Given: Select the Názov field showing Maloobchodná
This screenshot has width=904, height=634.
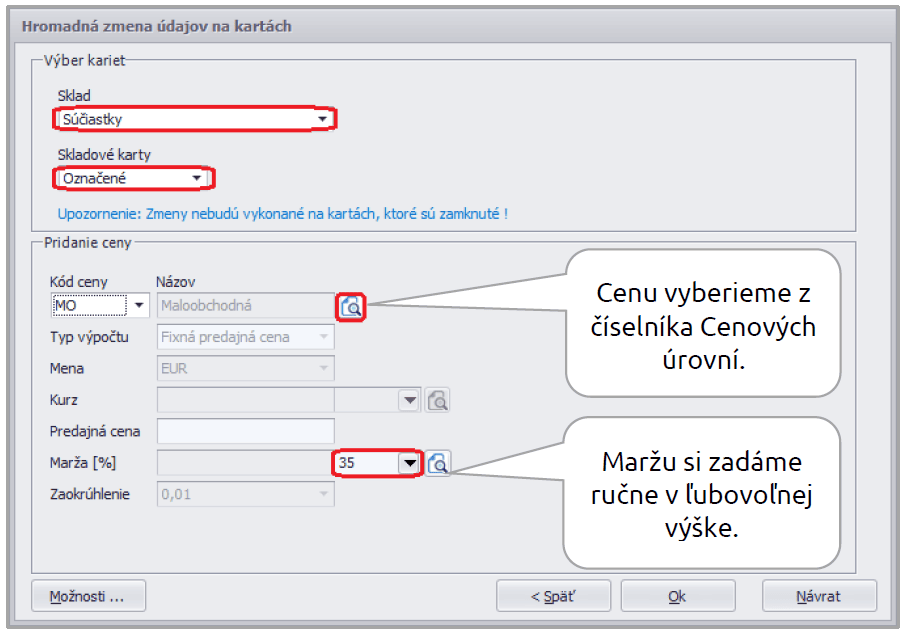Looking at the screenshot, I should pyautogui.click(x=244, y=305).
